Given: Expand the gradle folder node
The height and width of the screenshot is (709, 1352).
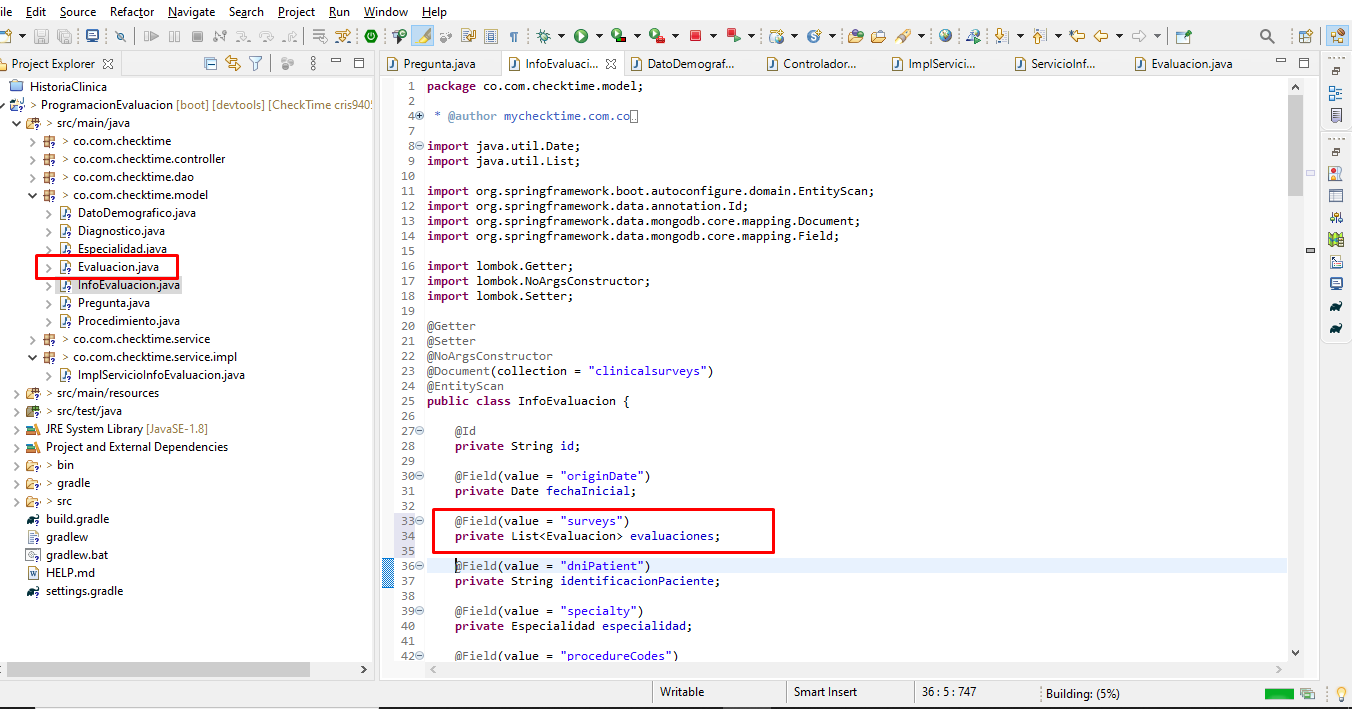Looking at the screenshot, I should coord(16,483).
